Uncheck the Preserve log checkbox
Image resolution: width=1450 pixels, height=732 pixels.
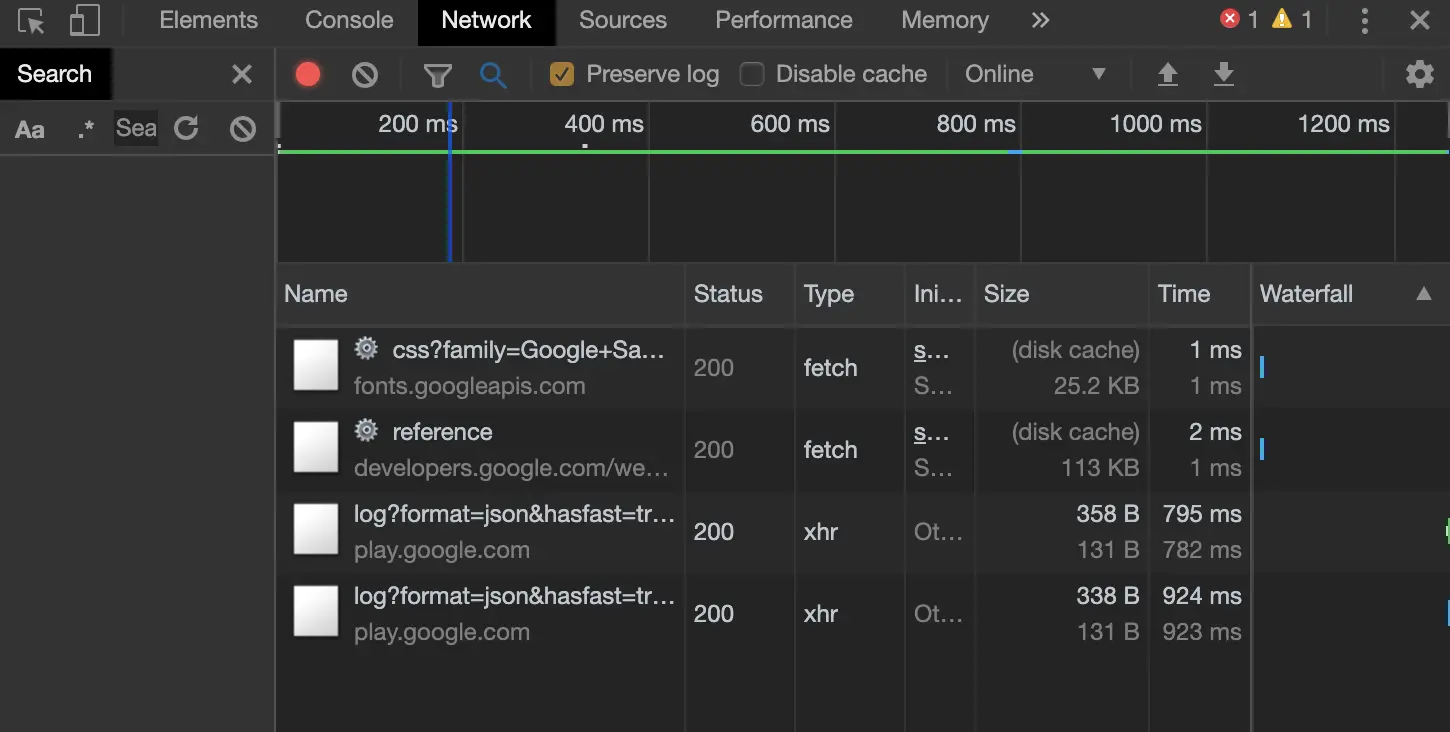[x=562, y=74]
